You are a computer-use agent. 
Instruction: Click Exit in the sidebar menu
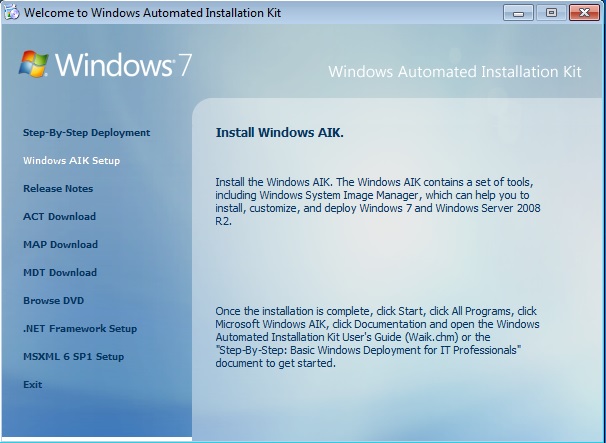(32, 385)
